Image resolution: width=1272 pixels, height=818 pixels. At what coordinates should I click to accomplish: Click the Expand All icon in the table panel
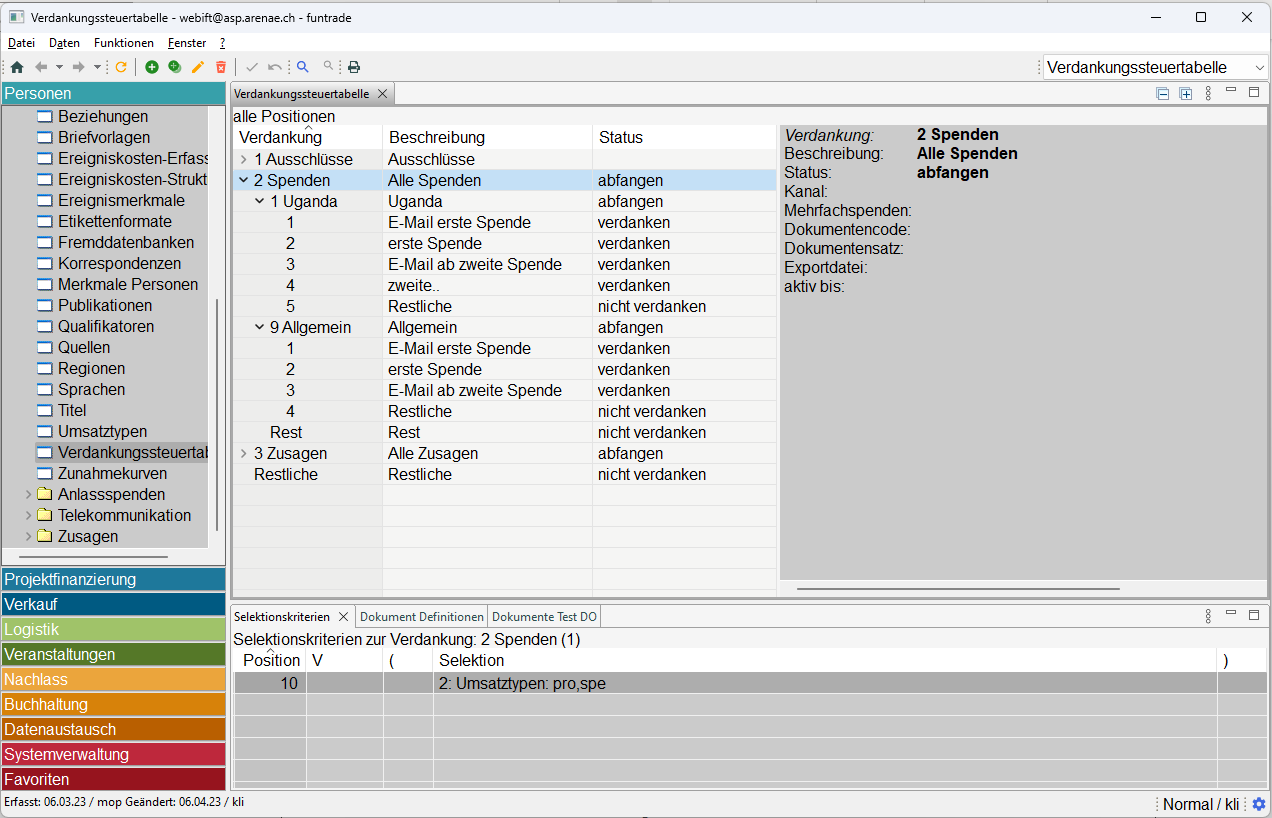(1186, 93)
